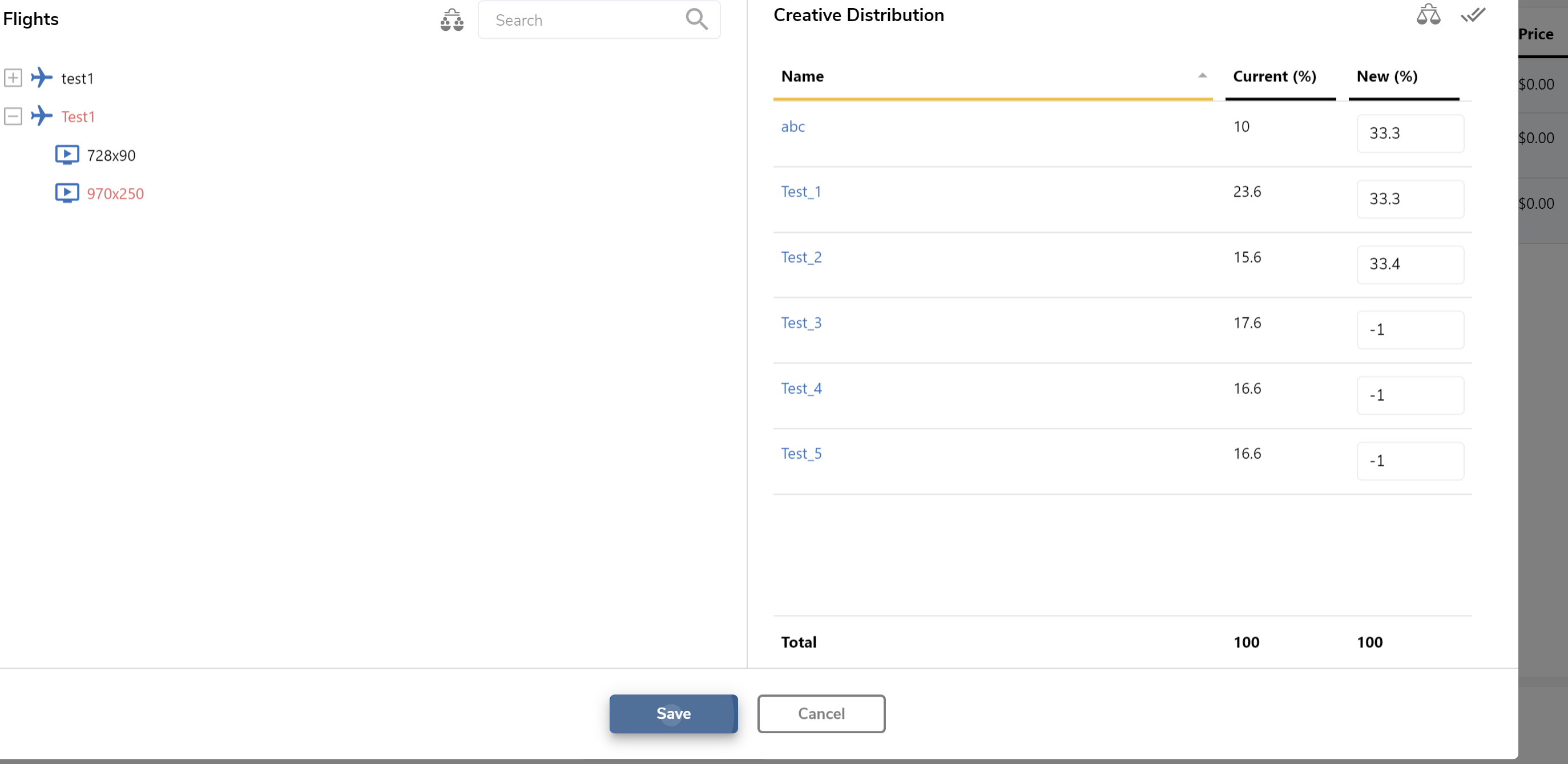Click the video icon beside 970x250
The height and width of the screenshot is (764, 1568).
67,193
